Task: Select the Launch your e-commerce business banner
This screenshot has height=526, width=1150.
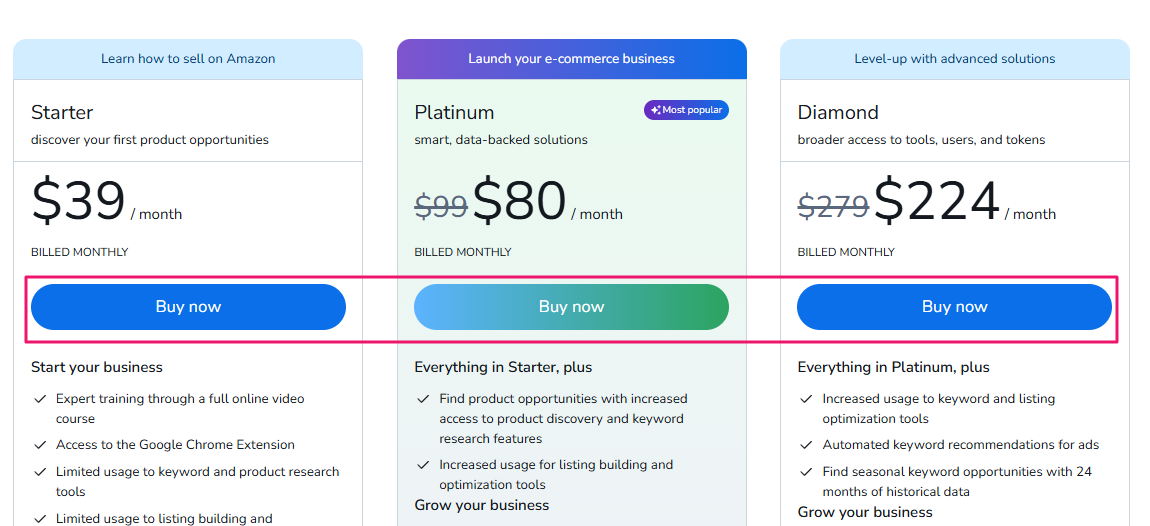Action: pos(571,59)
